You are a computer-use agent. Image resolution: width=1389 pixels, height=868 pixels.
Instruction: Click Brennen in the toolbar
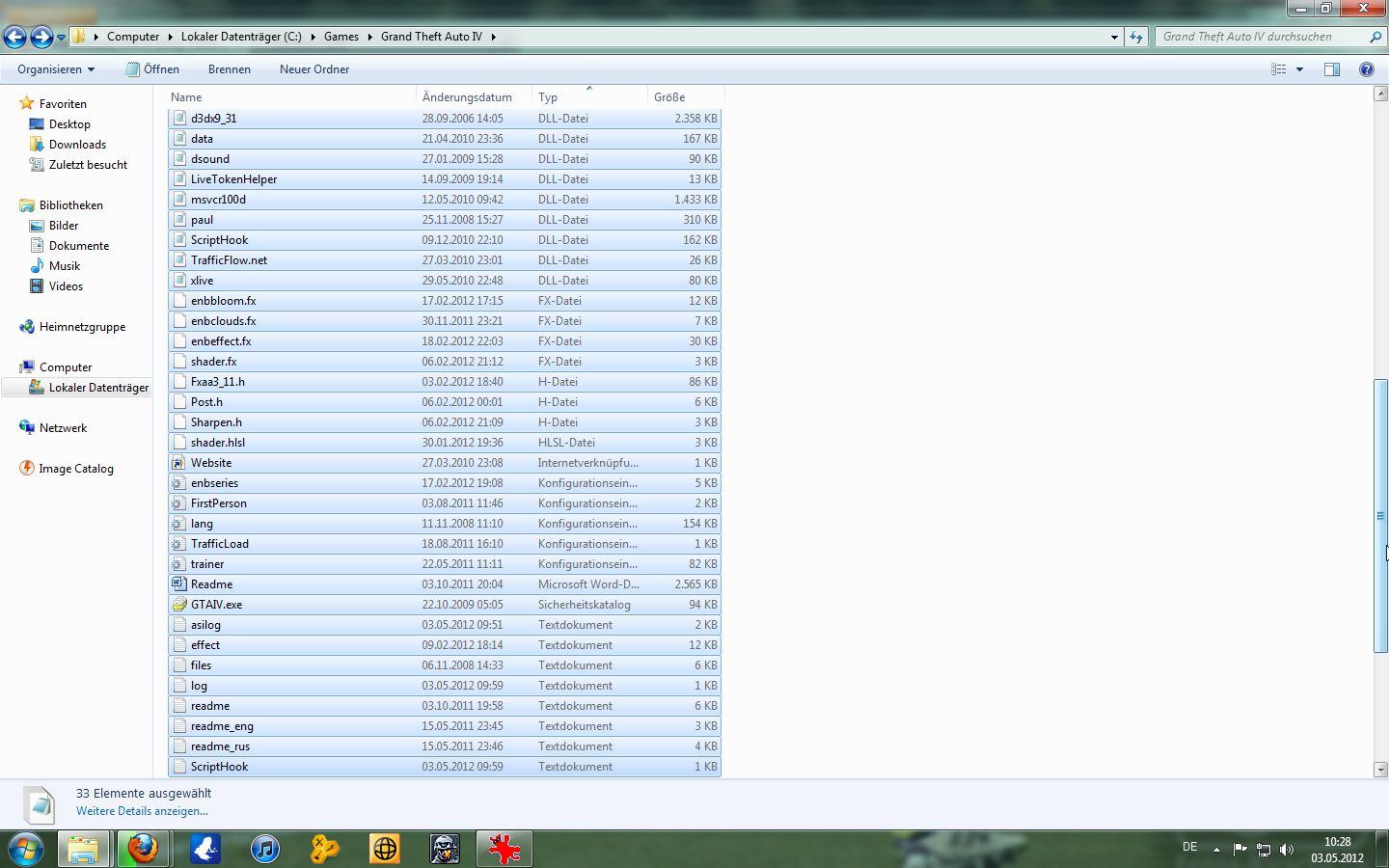point(230,69)
